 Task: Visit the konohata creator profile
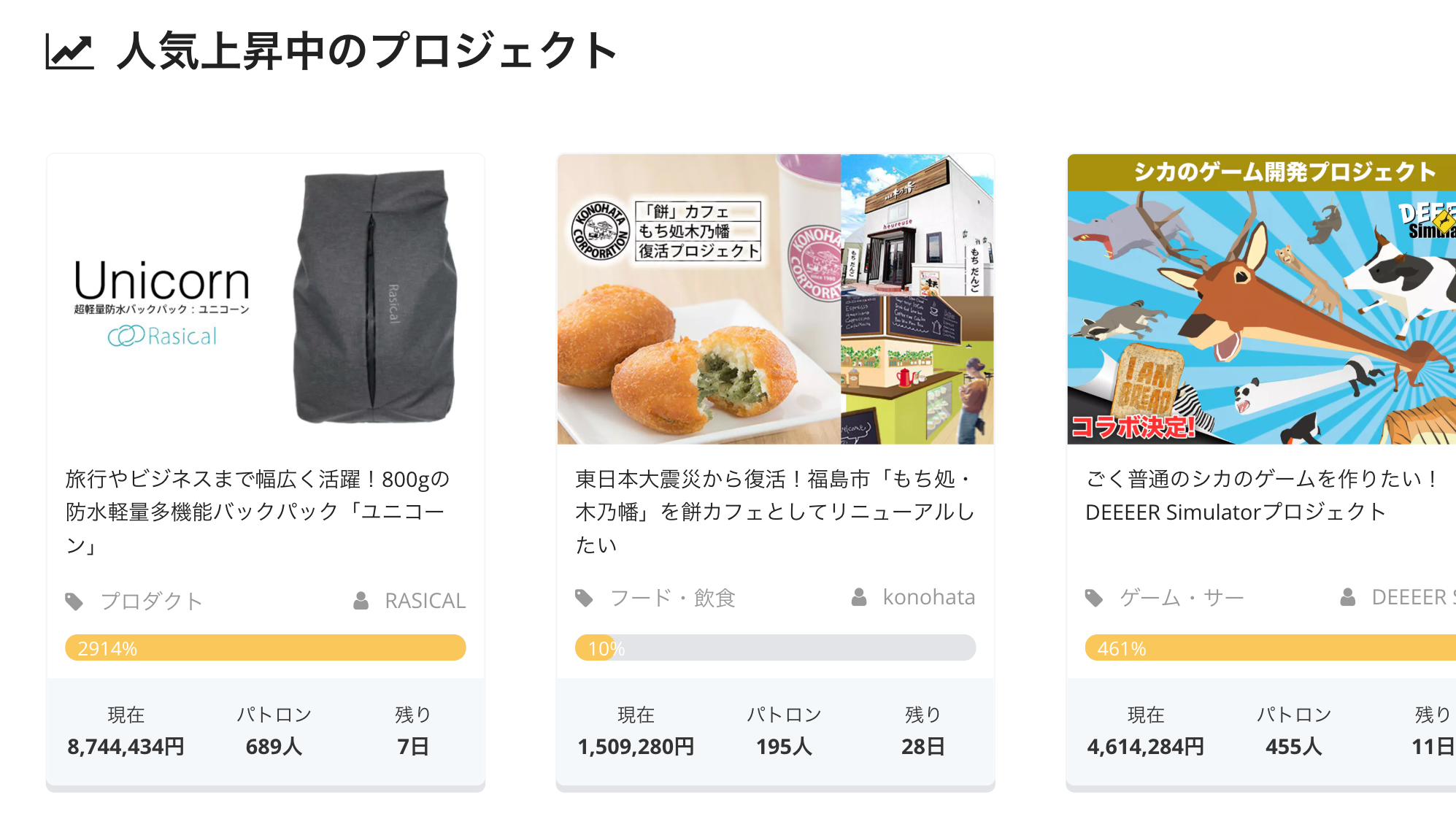click(928, 598)
